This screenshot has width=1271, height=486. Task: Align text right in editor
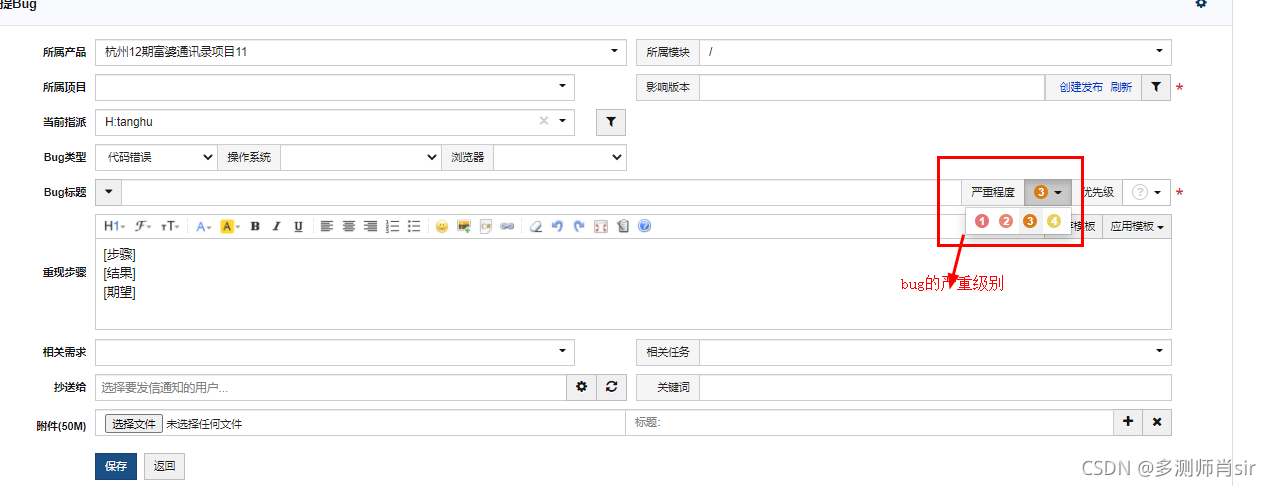coord(371,226)
